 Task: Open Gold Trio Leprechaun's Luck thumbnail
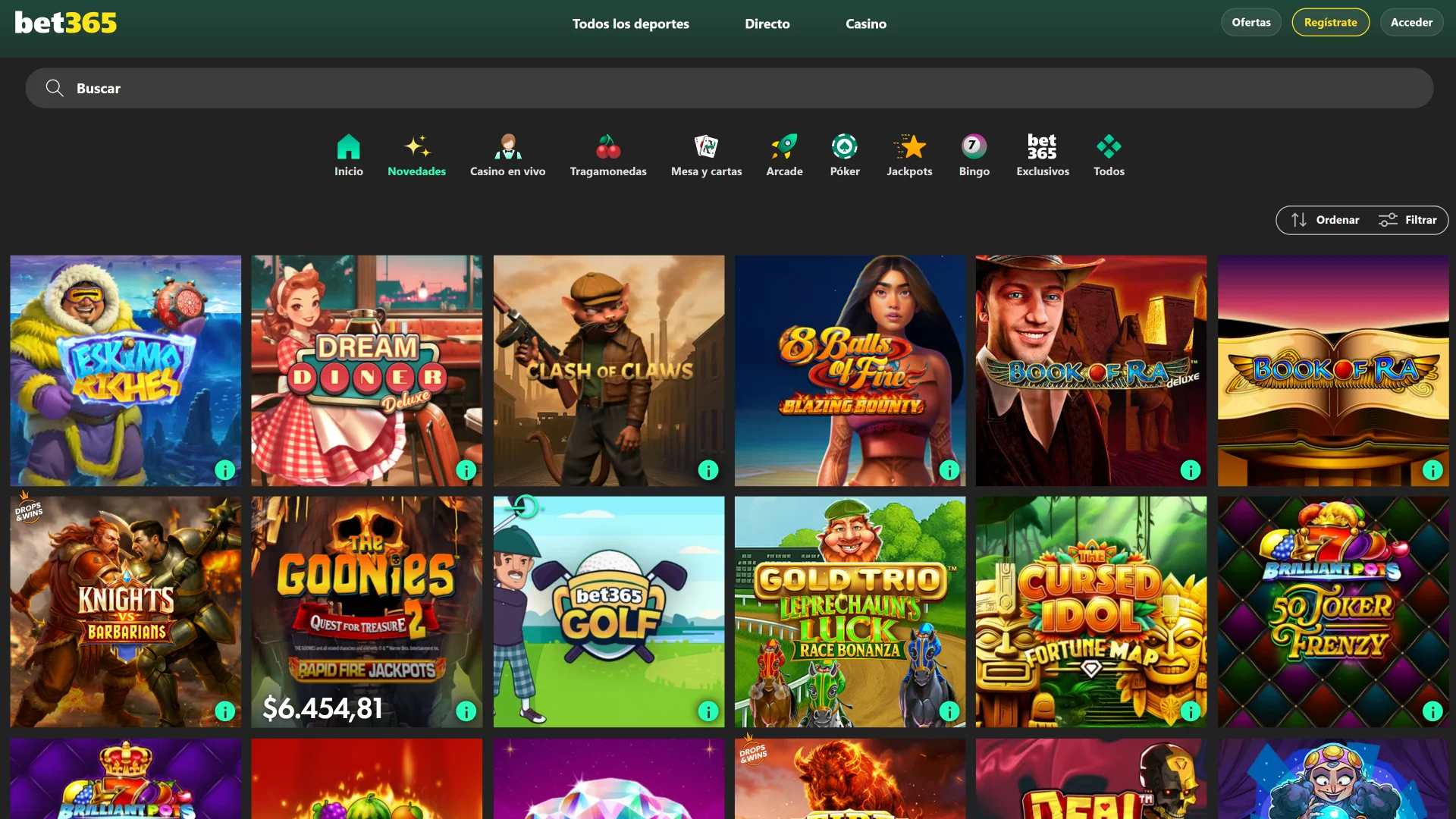click(x=850, y=612)
